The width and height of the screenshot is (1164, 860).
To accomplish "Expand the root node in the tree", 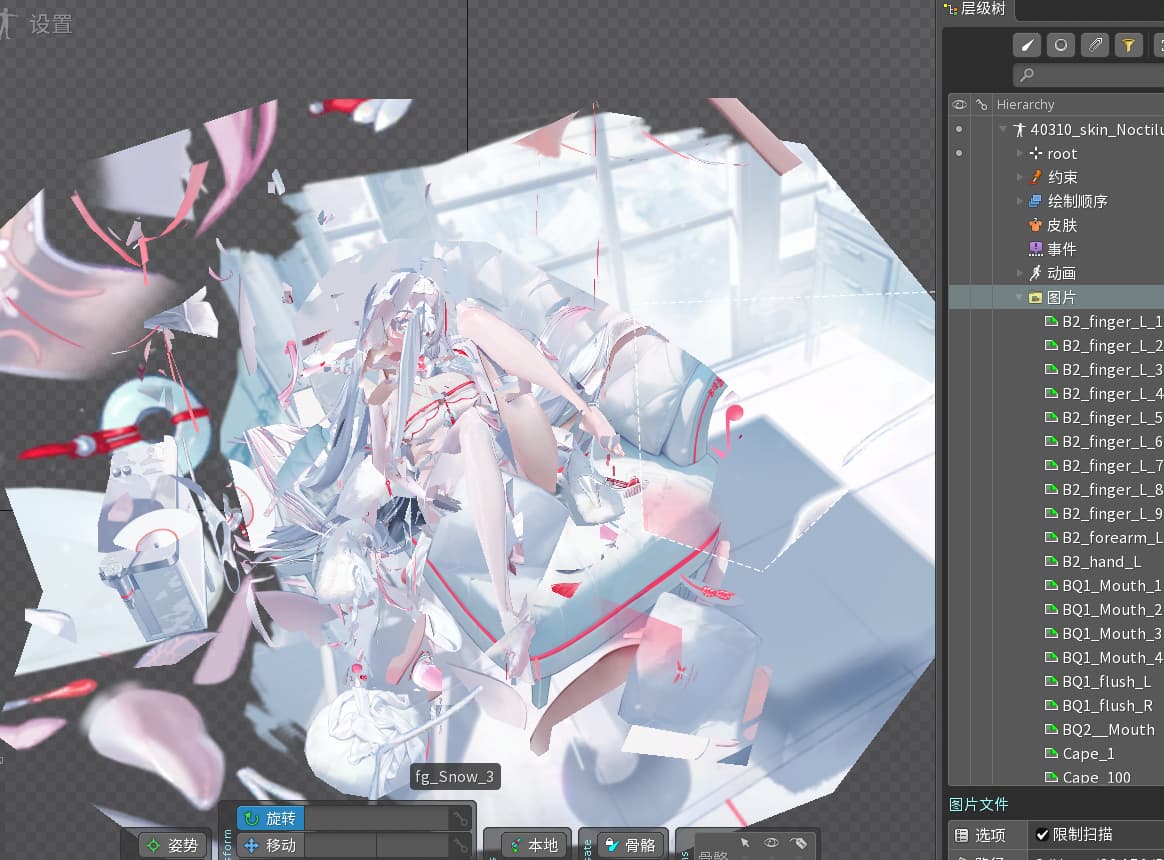I will coord(1020,153).
